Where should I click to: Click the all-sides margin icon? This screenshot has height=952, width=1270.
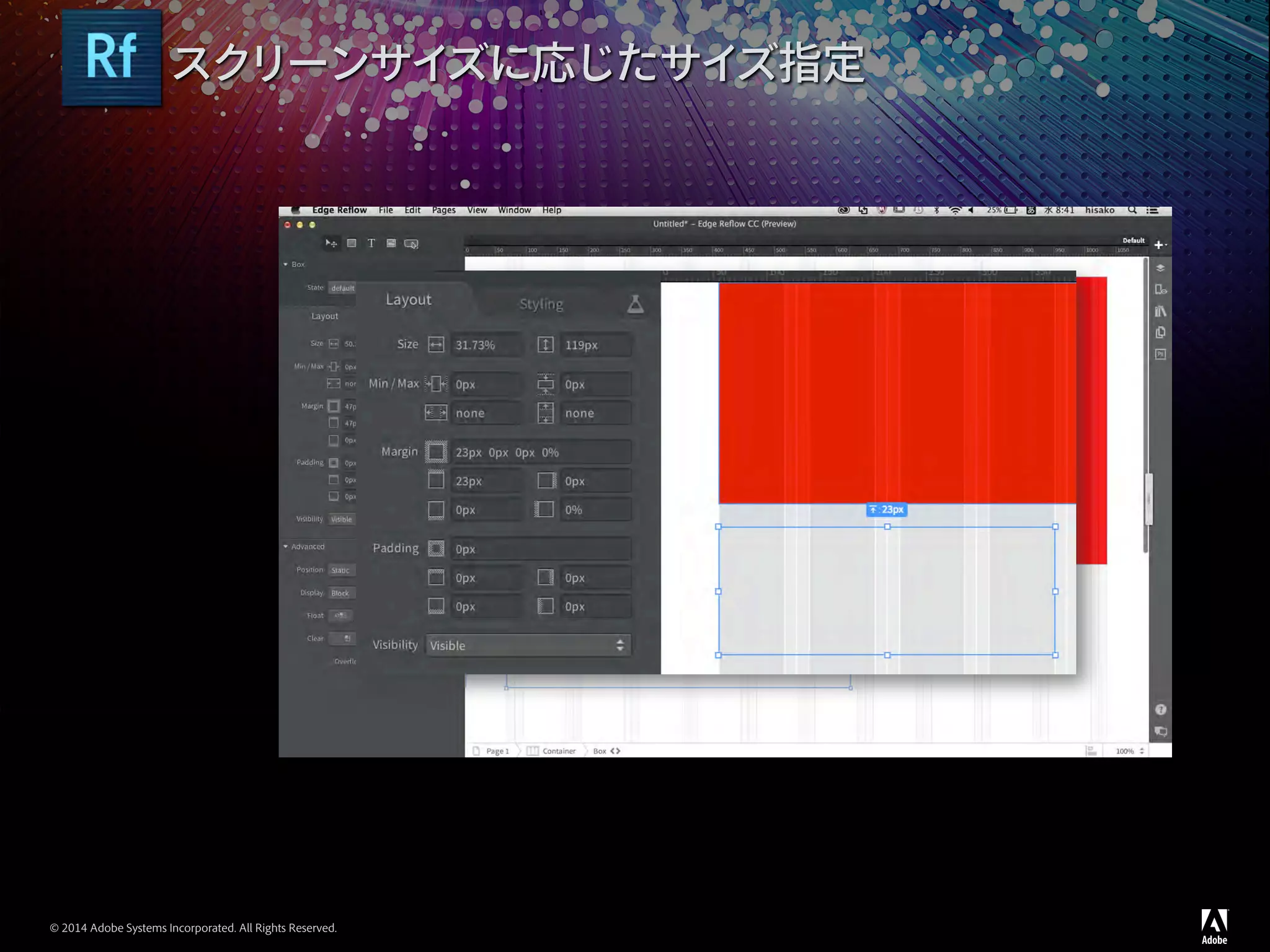tap(436, 452)
